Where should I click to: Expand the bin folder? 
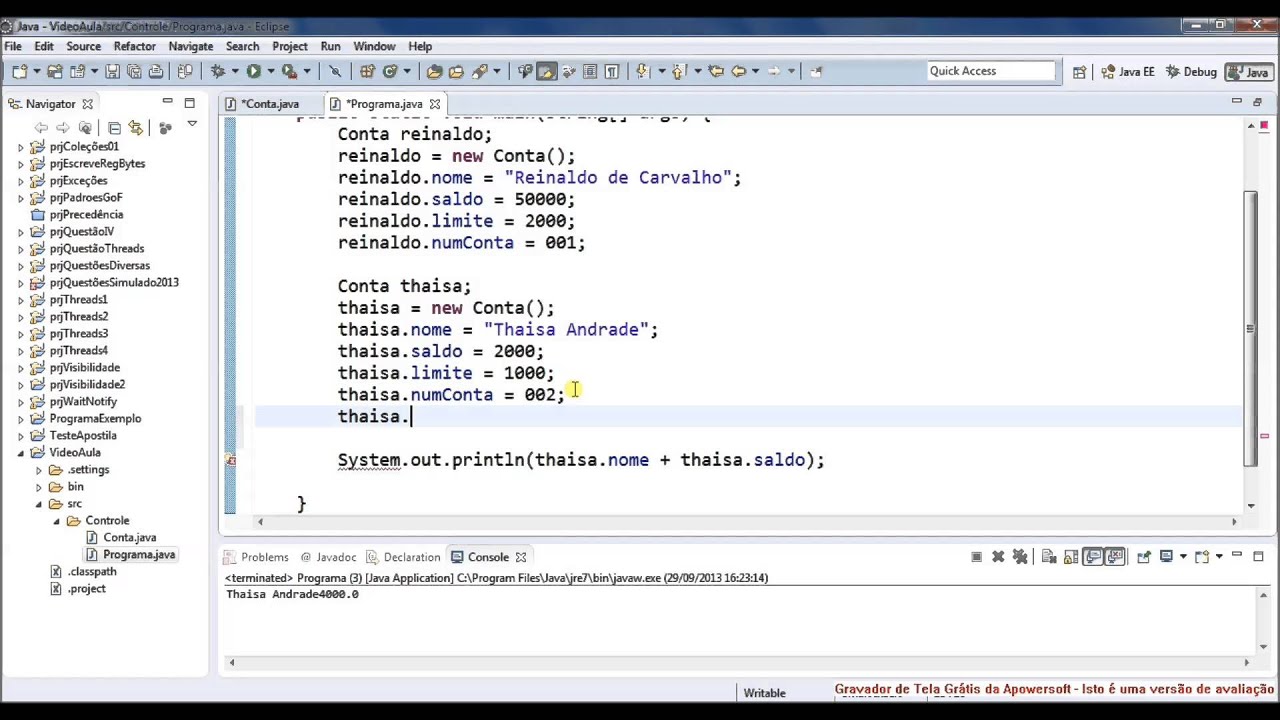[41, 487]
